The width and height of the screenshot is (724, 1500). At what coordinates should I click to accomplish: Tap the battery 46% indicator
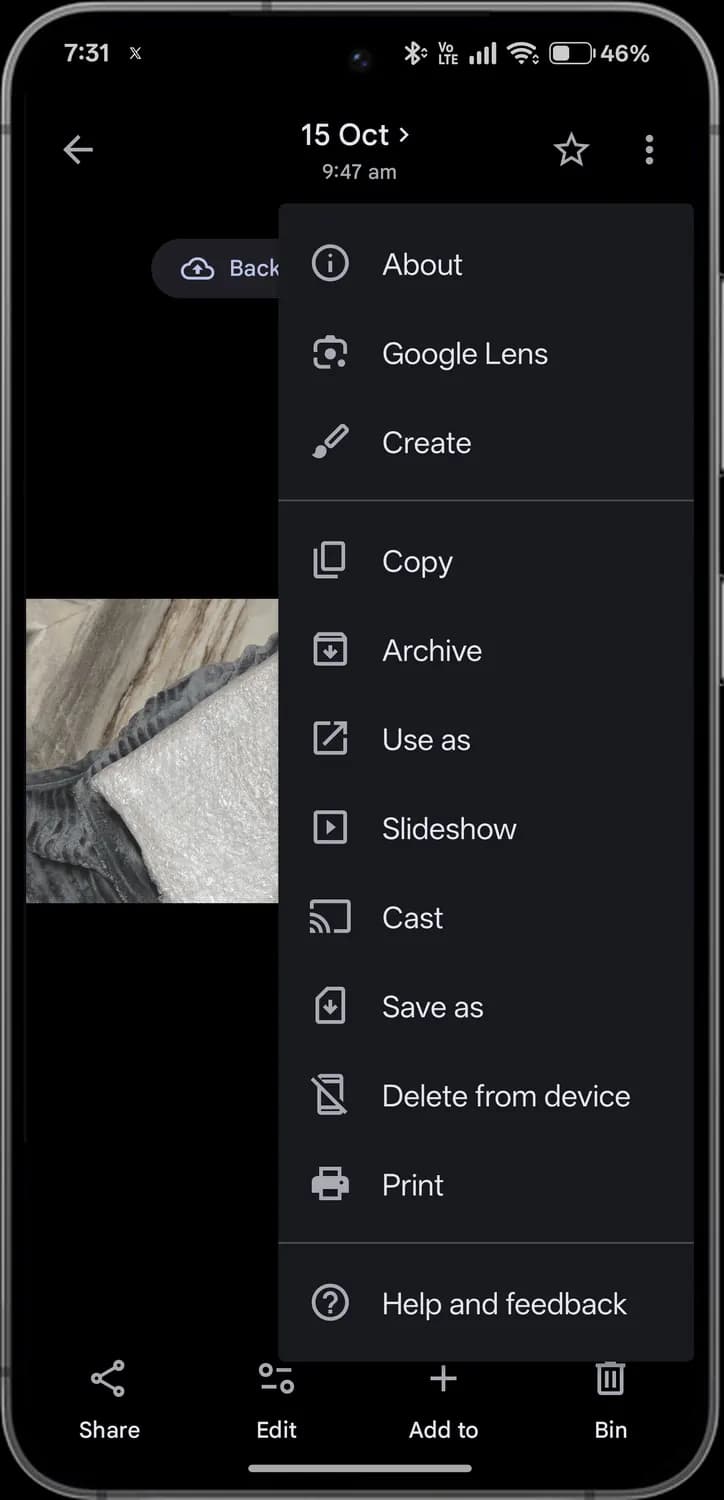[x=600, y=53]
